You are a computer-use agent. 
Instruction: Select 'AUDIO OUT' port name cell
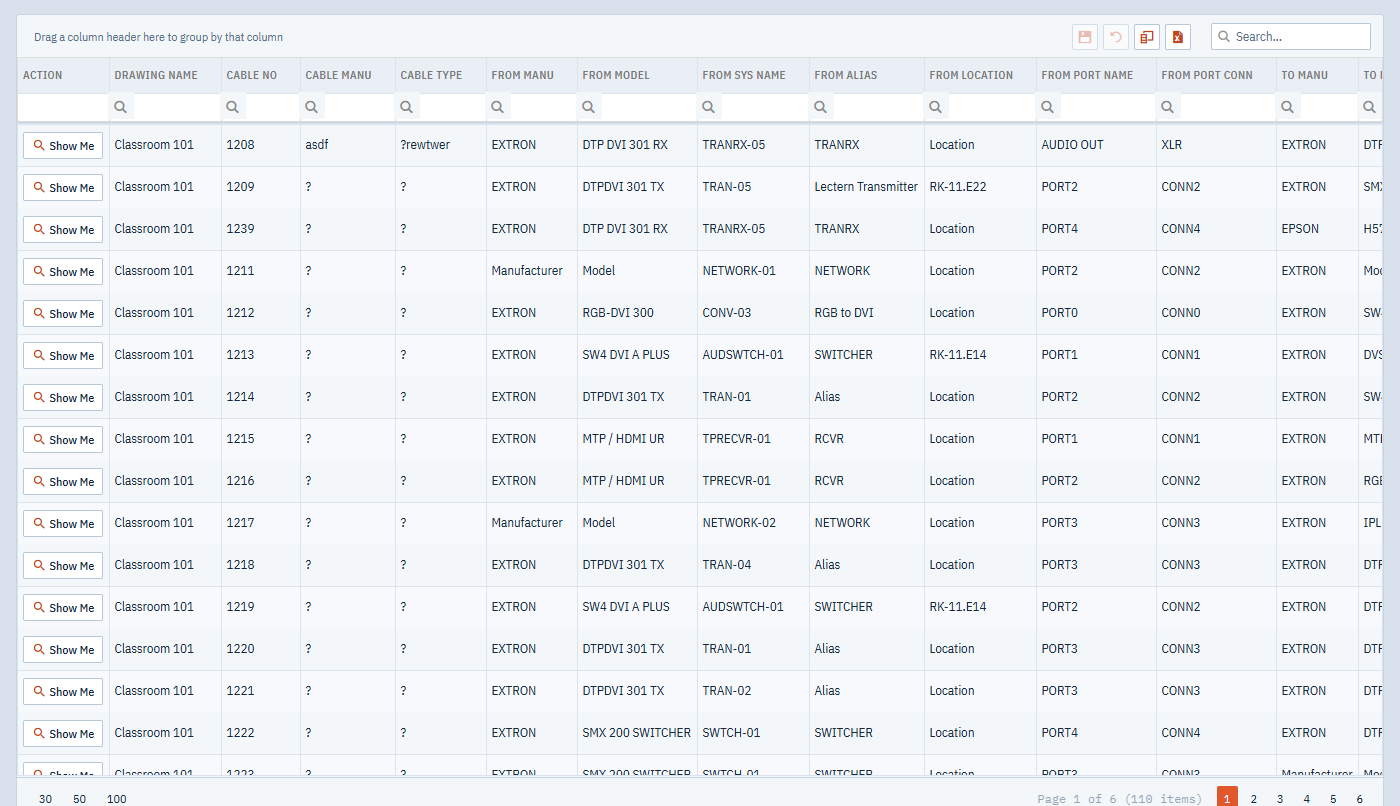(x=1096, y=145)
